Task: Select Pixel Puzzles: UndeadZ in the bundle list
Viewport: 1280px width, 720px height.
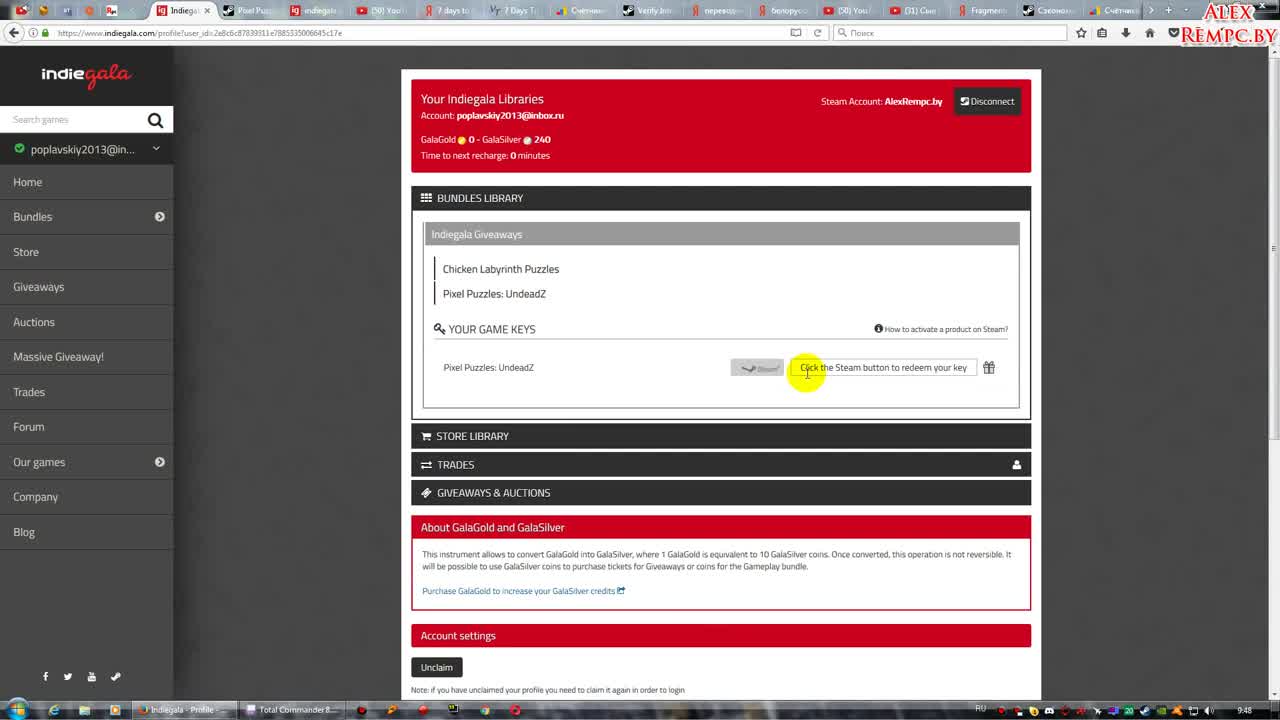Action: tap(494, 294)
